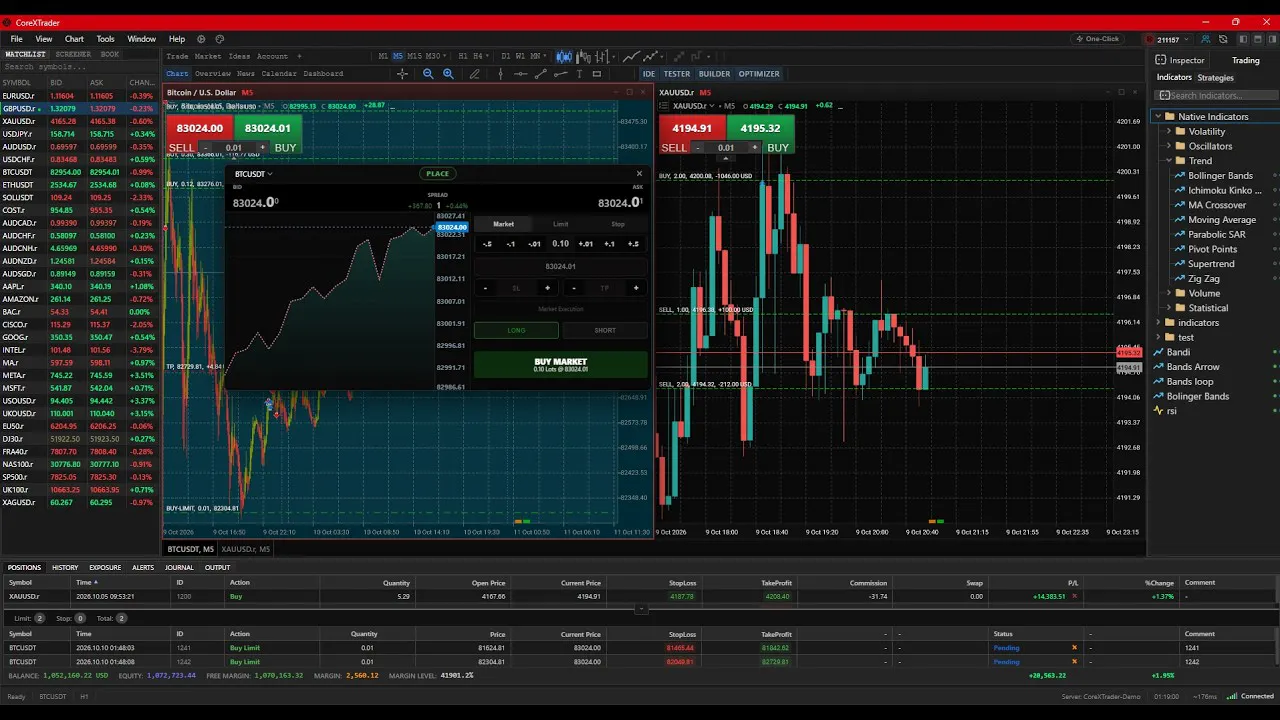Select LONG direction in order ticket
The image size is (1280, 720).
(x=516, y=330)
